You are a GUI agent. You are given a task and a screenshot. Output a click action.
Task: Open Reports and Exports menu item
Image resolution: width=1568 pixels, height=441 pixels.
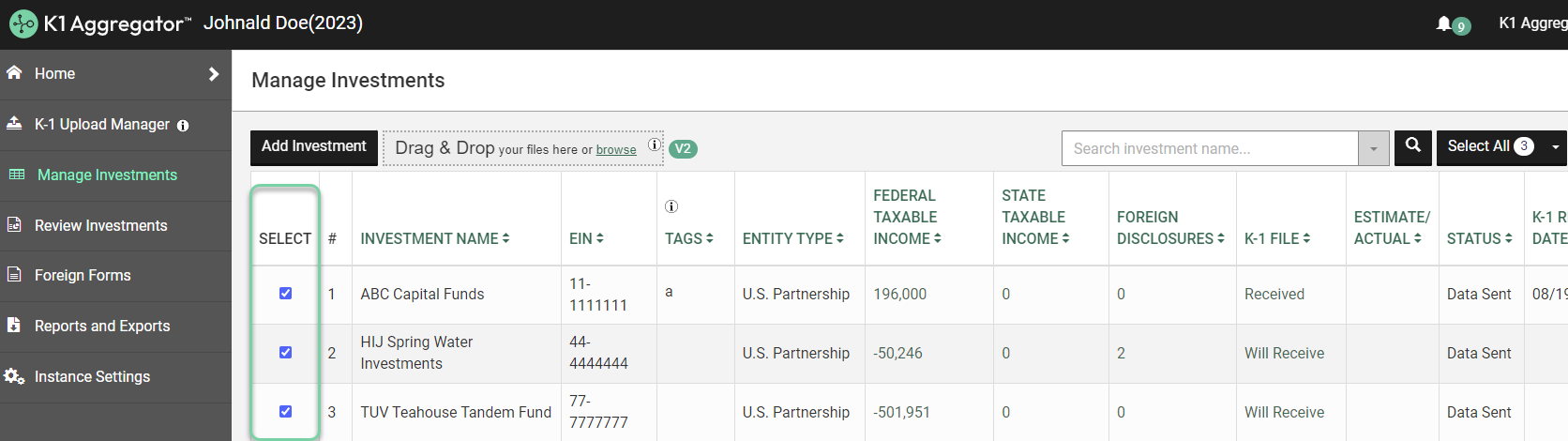coord(102,326)
